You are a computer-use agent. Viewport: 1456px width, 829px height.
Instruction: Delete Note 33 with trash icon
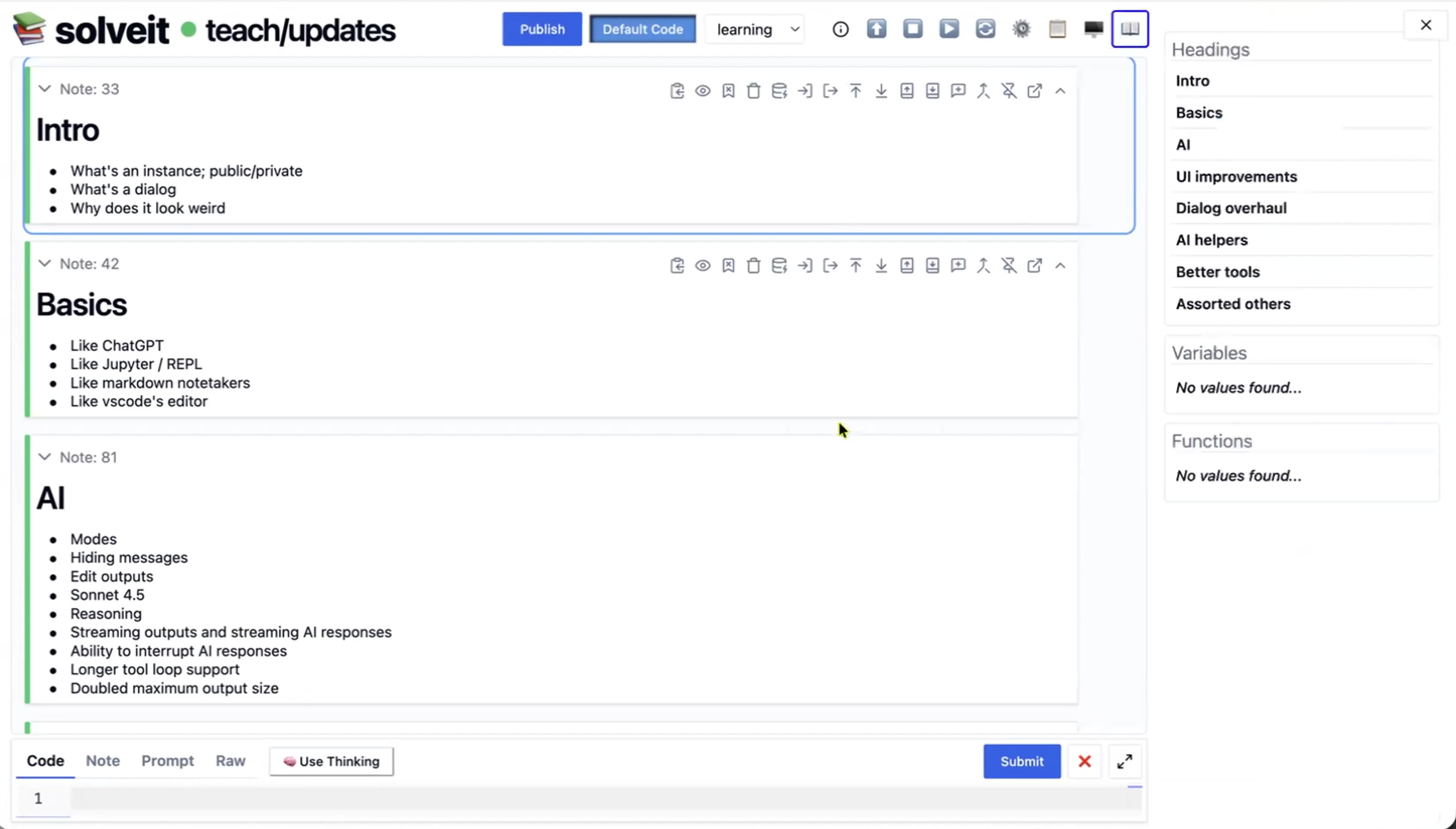click(x=754, y=91)
